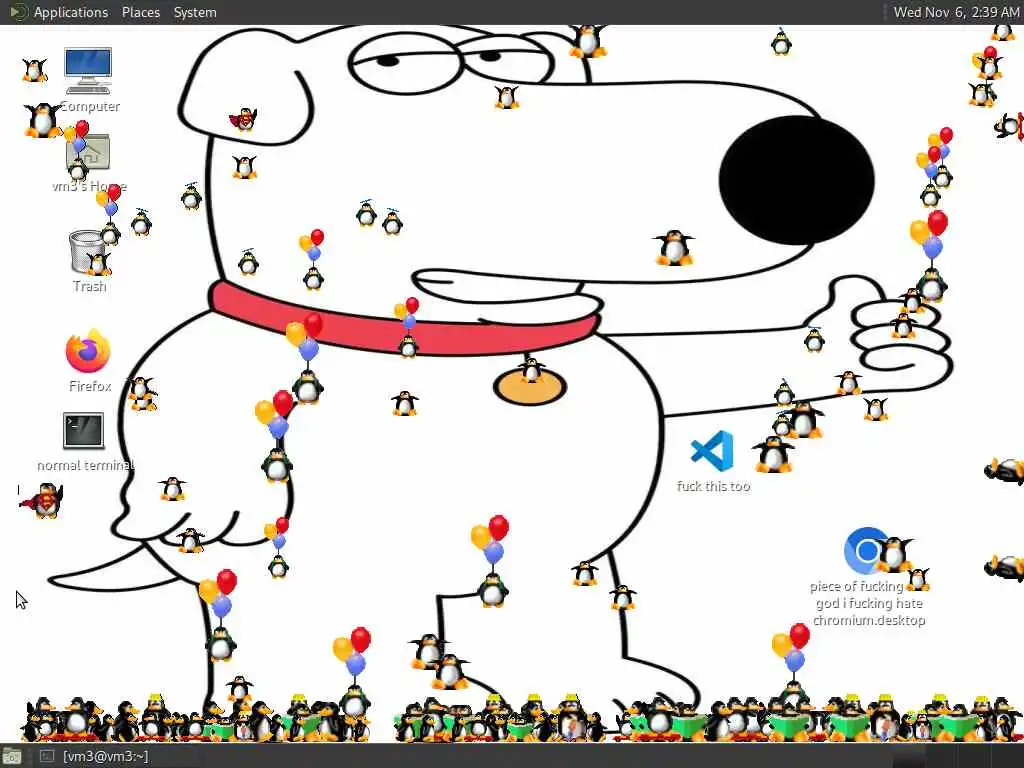Select the VS Code icon labeled 'fuck this too'

[712, 451]
